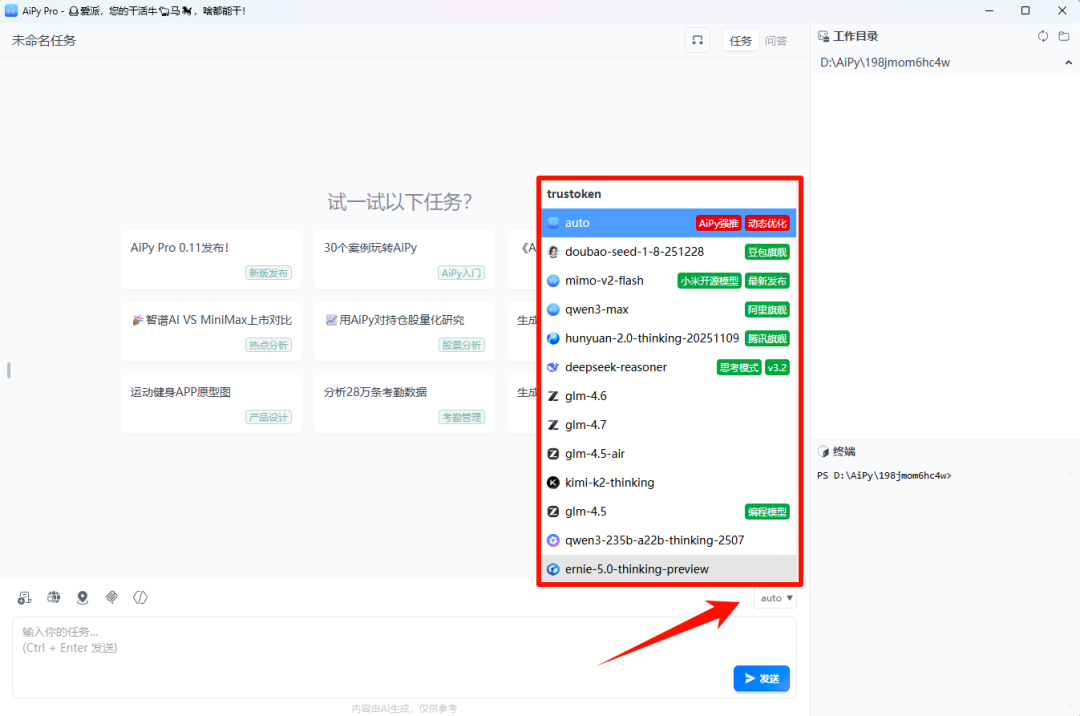Screen dimensions: 1080x716
Task: Click the 工作目录 panel icon
Action: (x=823, y=36)
